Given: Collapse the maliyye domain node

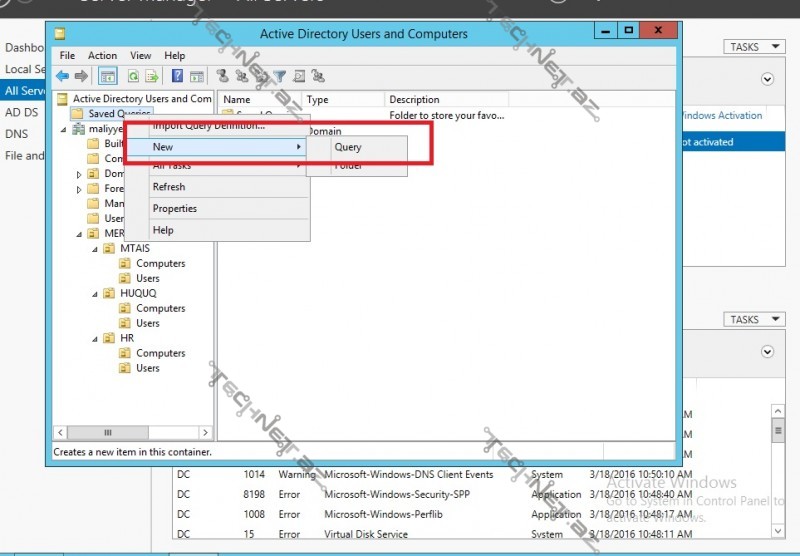Looking at the screenshot, I should [x=64, y=130].
